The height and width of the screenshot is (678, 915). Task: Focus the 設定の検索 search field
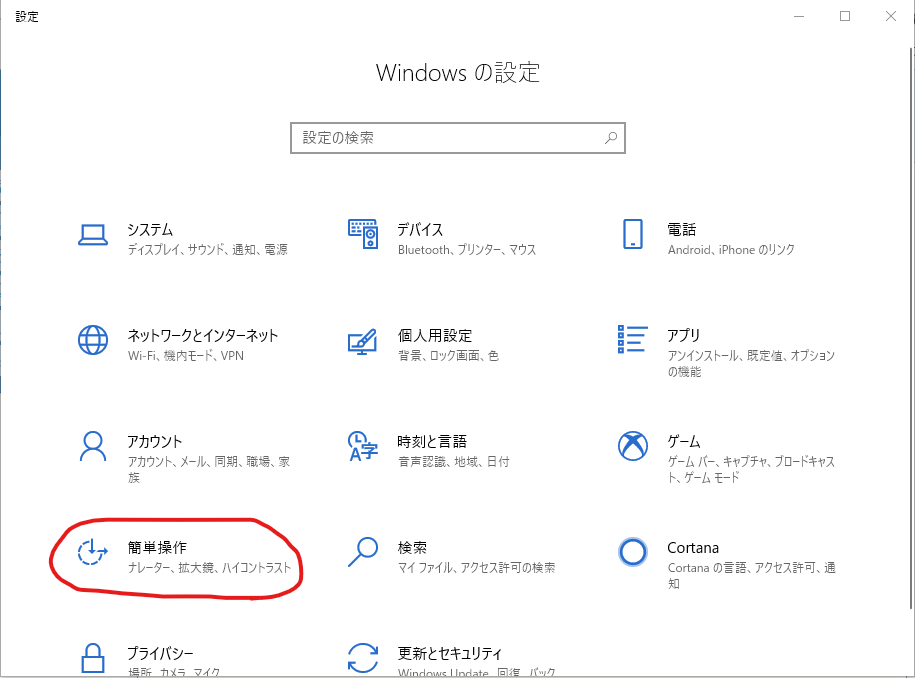click(458, 138)
